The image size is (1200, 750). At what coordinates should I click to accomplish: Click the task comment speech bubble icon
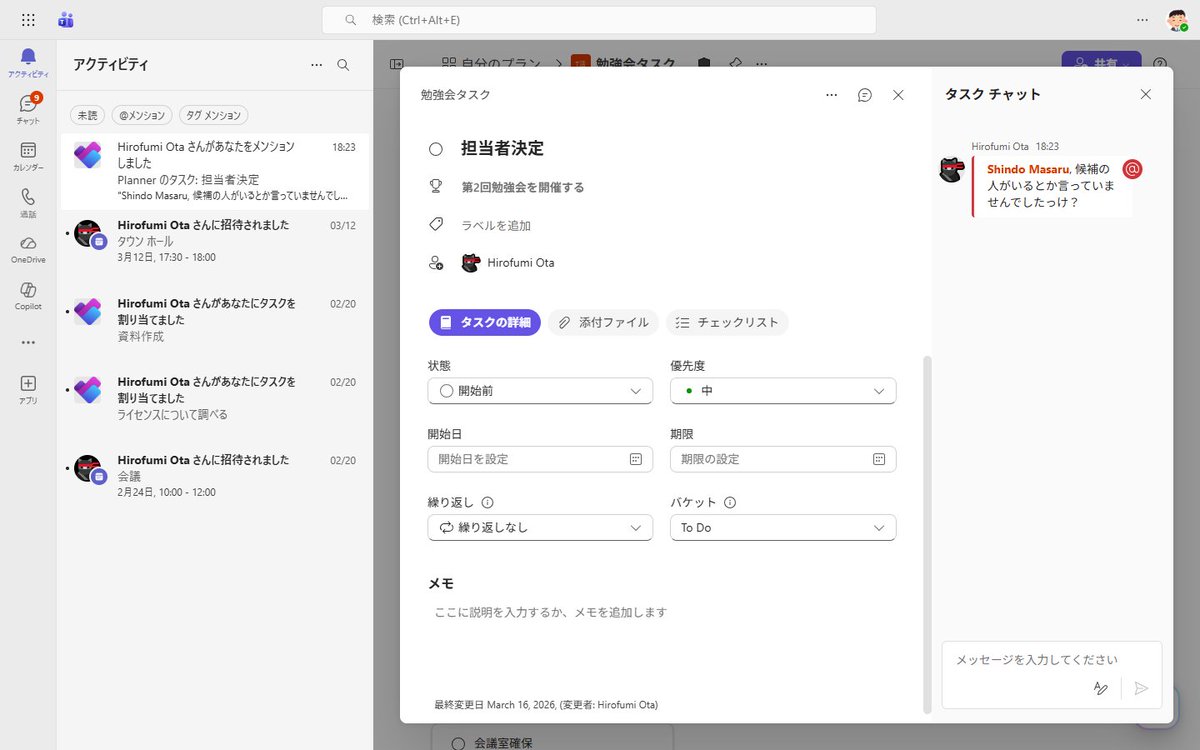(x=864, y=94)
